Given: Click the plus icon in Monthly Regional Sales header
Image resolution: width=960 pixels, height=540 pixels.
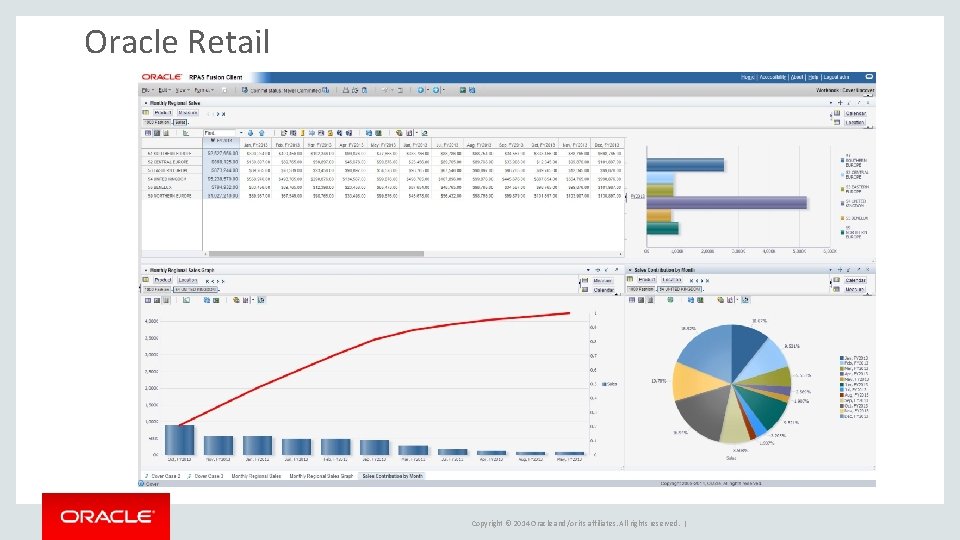Looking at the screenshot, I should 840,103.
